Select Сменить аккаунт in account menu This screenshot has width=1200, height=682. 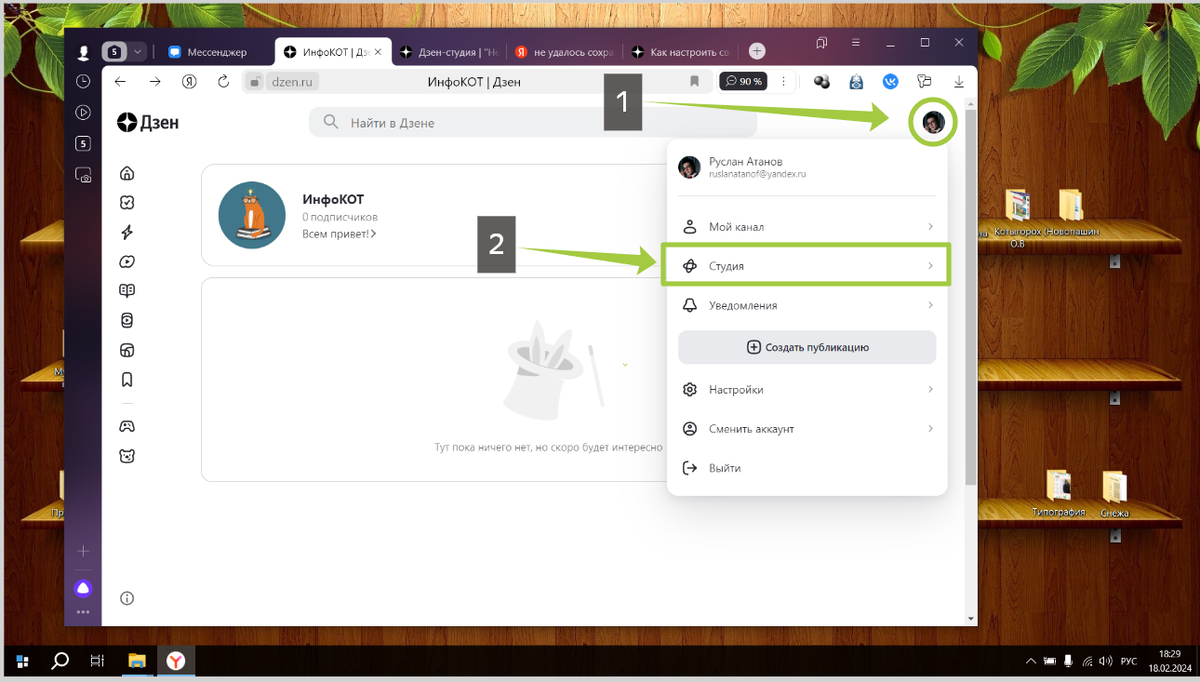pos(807,428)
